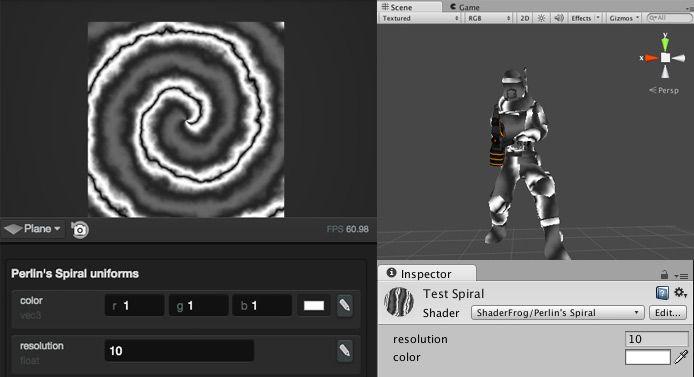This screenshot has height=377, width=694.
Task: Open the material help book icon
Action: pyautogui.click(x=662, y=293)
